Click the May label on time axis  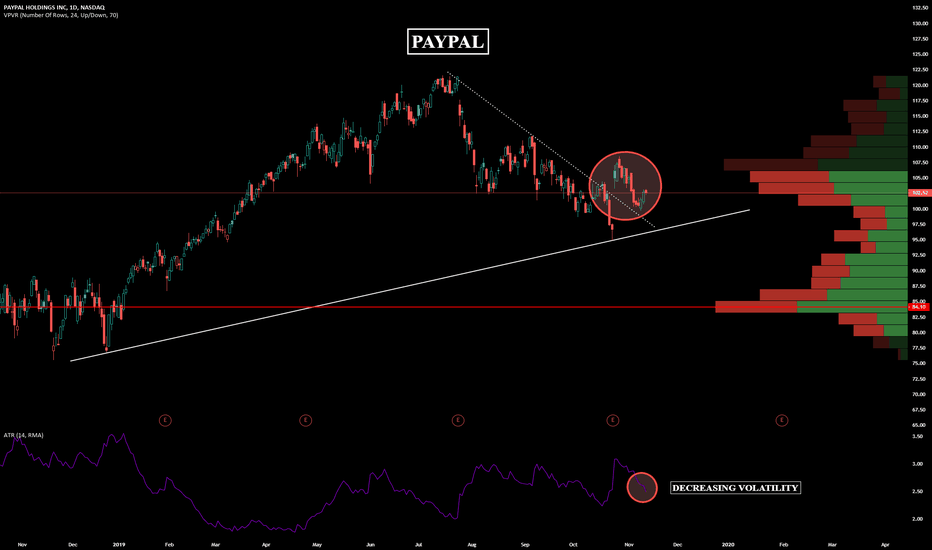317,544
